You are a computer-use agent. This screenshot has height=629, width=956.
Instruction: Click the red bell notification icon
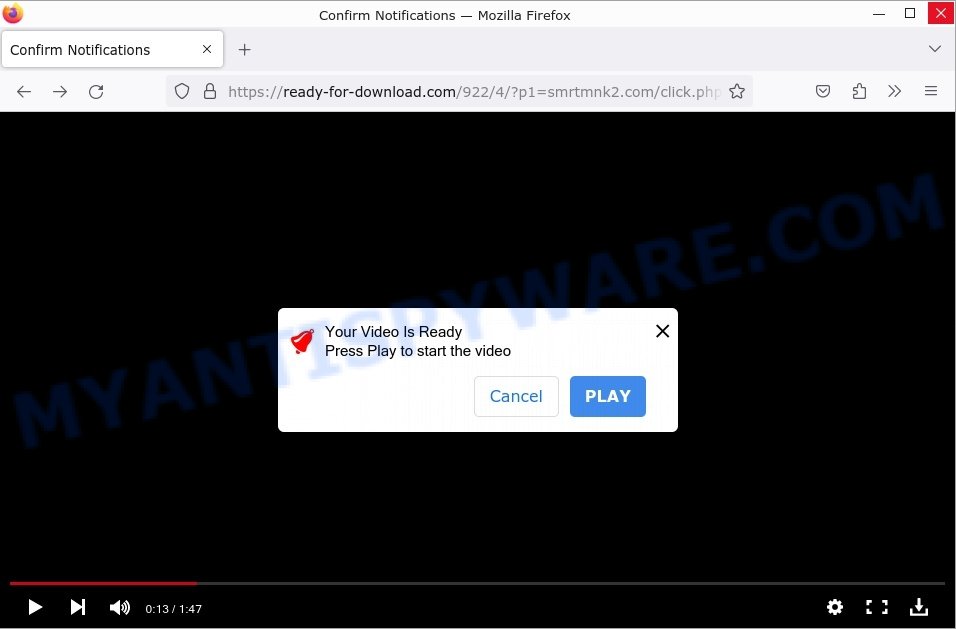pyautogui.click(x=302, y=341)
